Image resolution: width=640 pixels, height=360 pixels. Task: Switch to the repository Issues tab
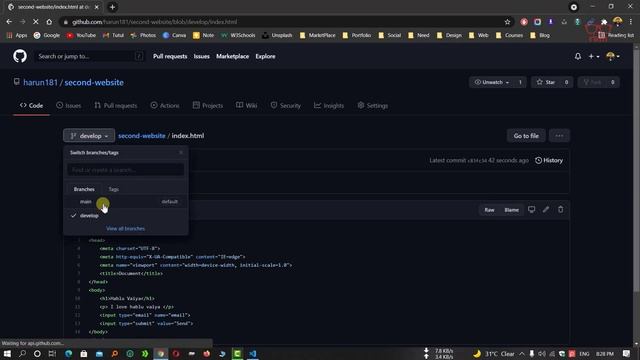69,105
